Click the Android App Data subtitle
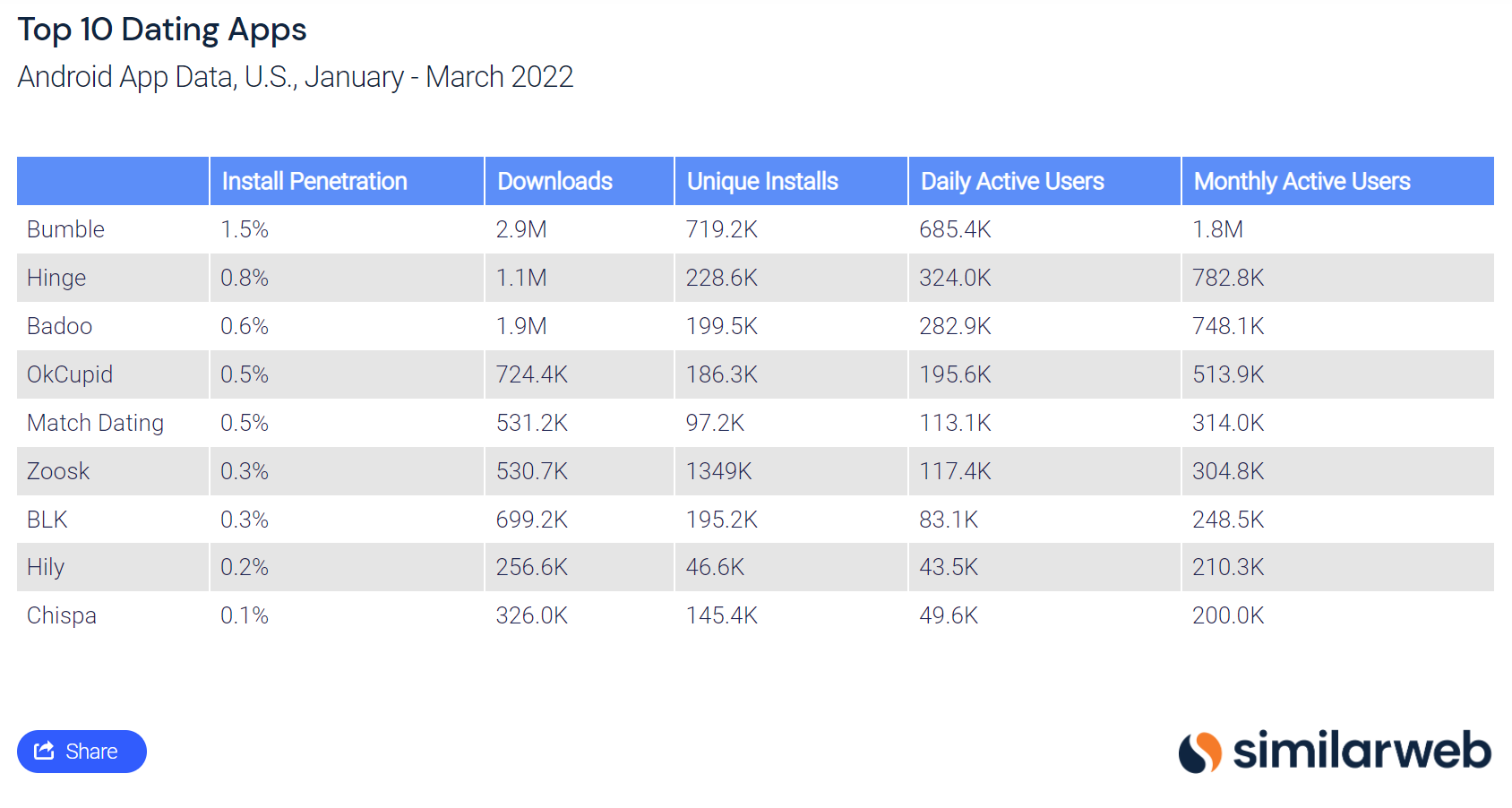Viewport: 1512px width, 808px height. 296,77
